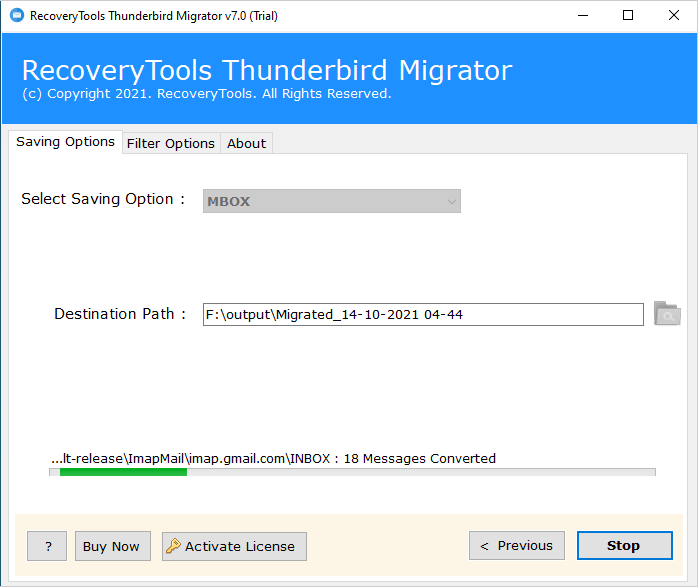Click inside the Destination Path field
The image size is (698, 587).
pos(423,315)
